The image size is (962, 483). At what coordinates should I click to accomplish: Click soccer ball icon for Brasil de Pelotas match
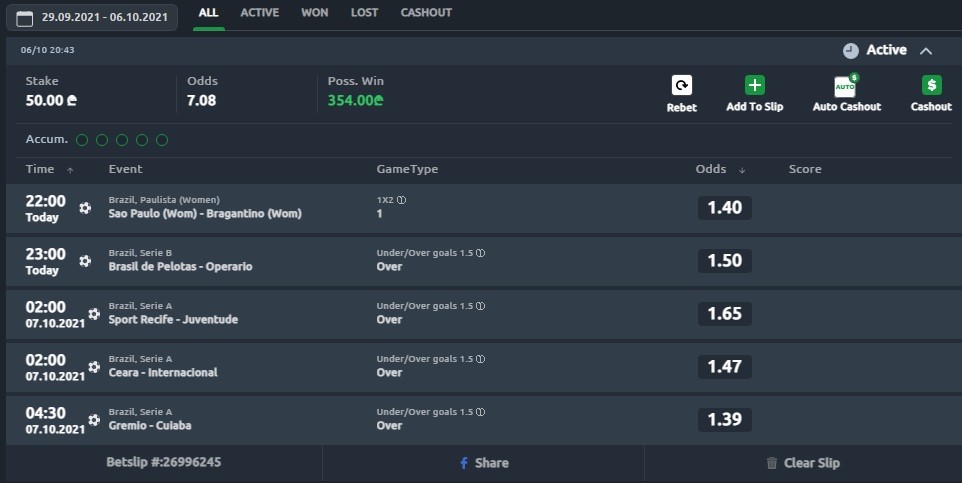[x=85, y=261]
